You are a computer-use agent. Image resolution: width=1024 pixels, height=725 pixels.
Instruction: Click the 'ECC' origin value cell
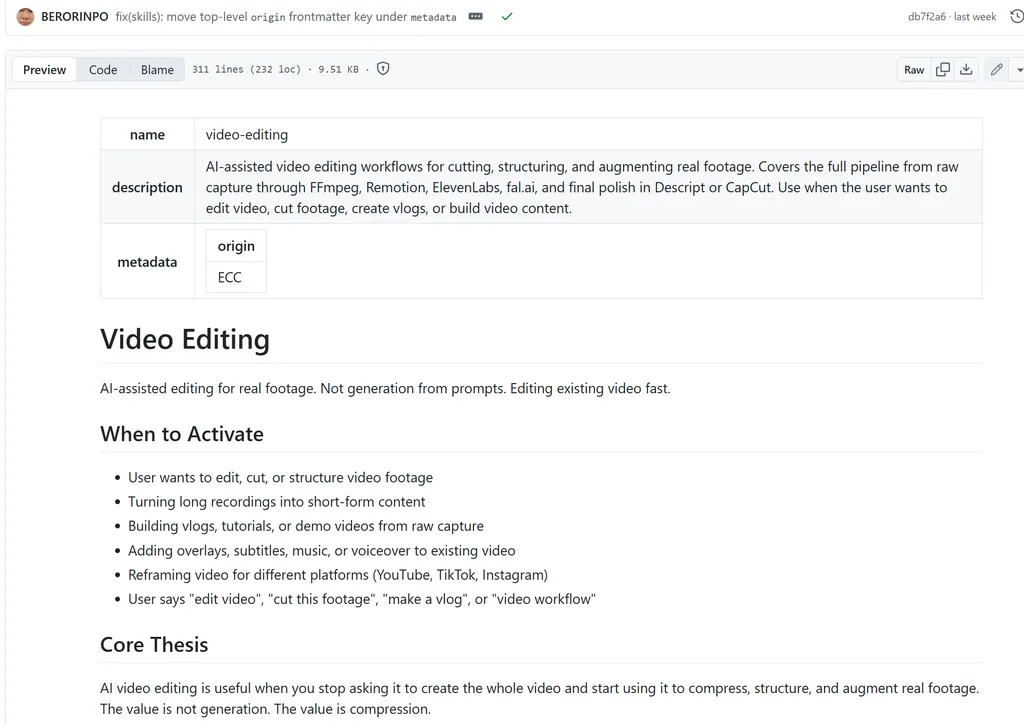(x=236, y=277)
